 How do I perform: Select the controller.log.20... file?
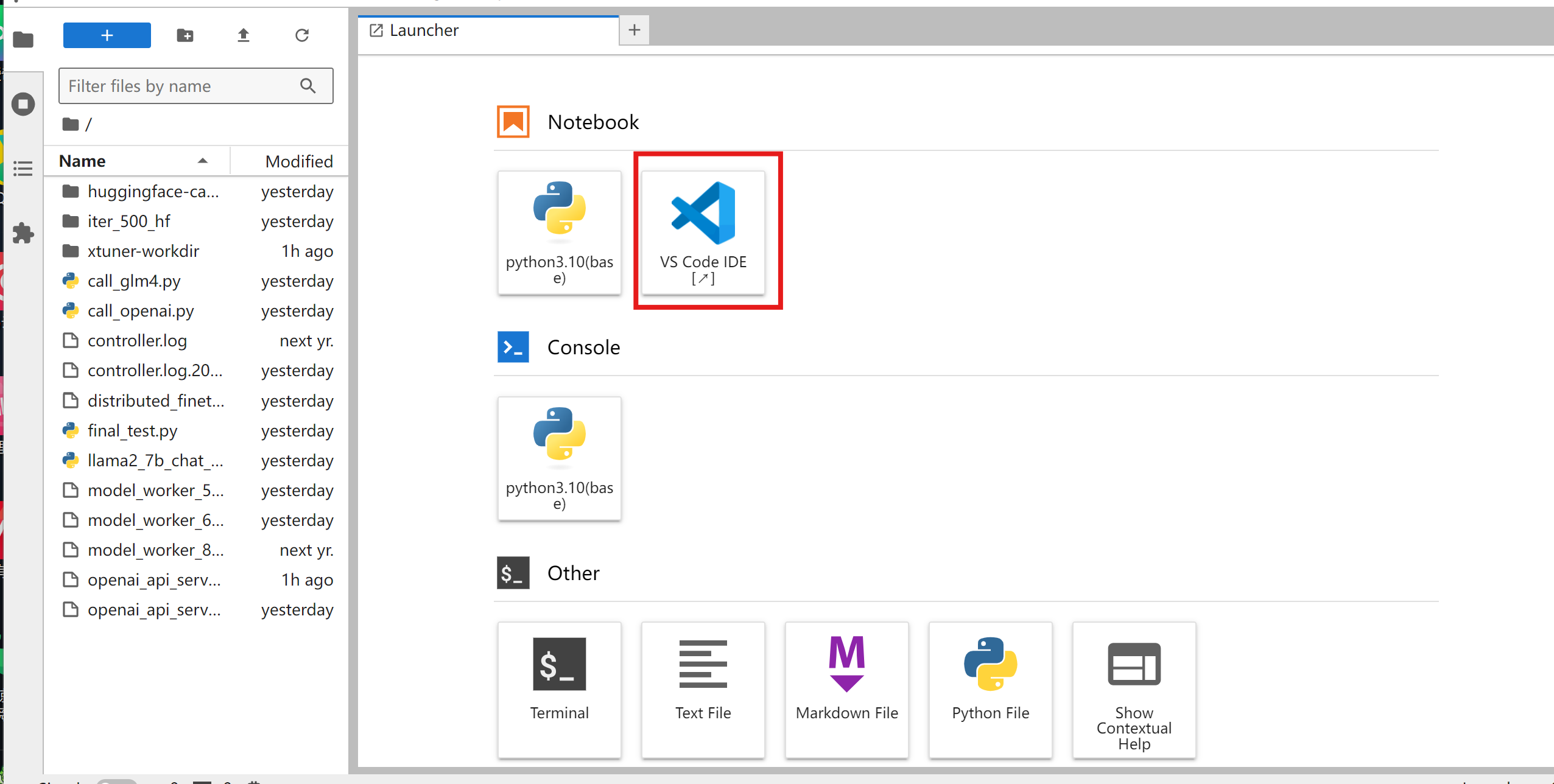(x=197, y=371)
